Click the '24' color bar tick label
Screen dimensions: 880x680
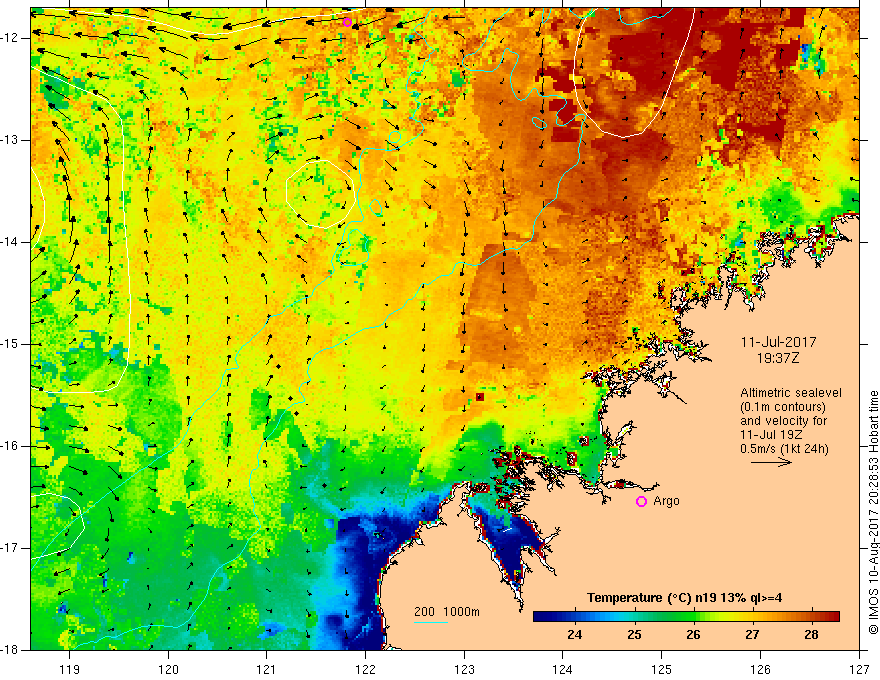coord(575,635)
